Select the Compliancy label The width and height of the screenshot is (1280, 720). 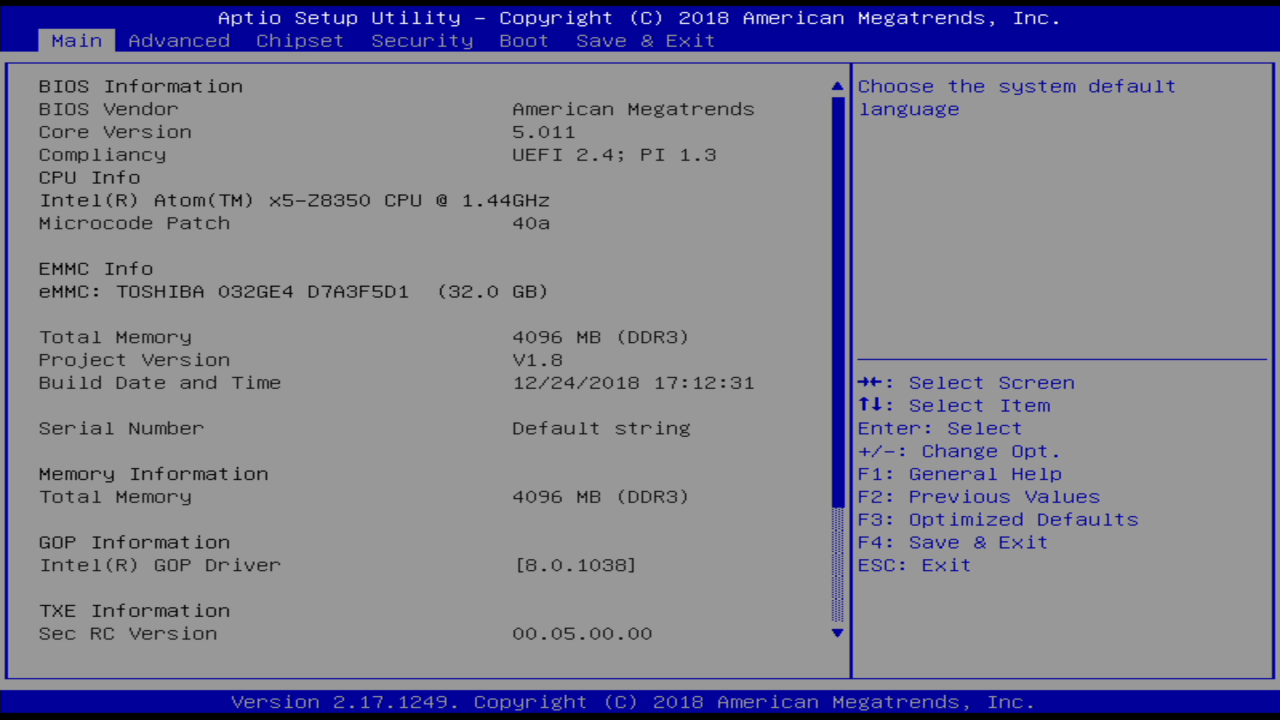pyautogui.click(x=102, y=155)
